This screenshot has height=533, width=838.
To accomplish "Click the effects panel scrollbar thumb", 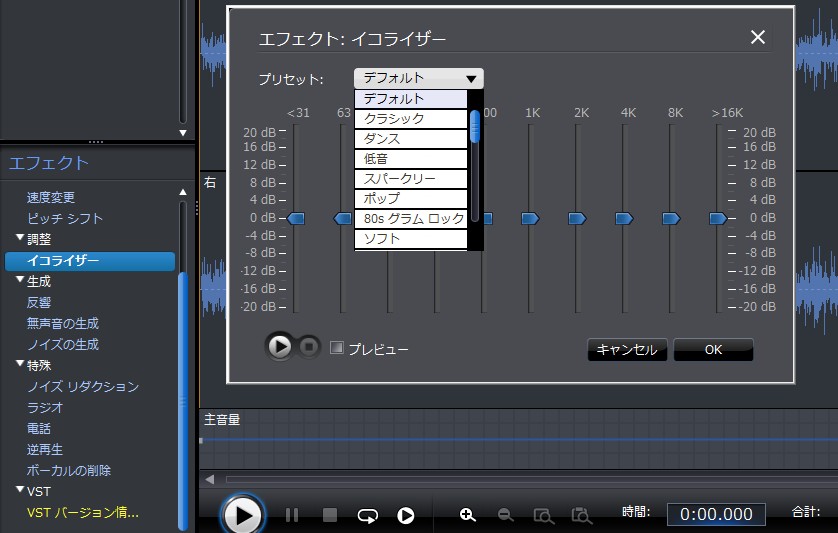I will click(183, 401).
